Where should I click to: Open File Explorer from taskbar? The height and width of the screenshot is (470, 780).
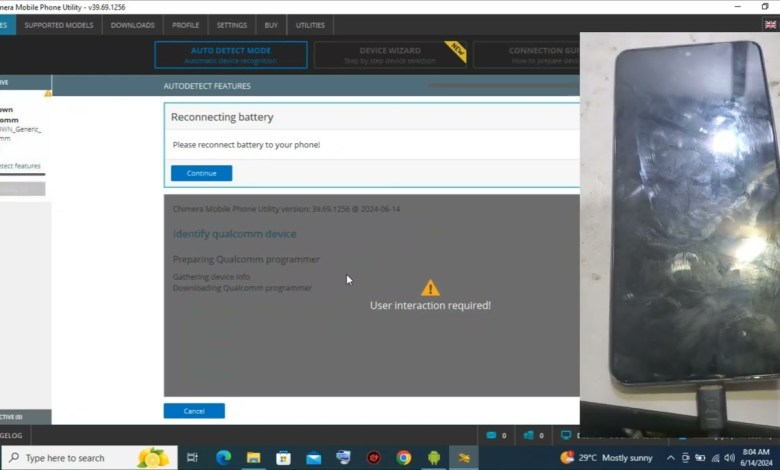click(254, 458)
